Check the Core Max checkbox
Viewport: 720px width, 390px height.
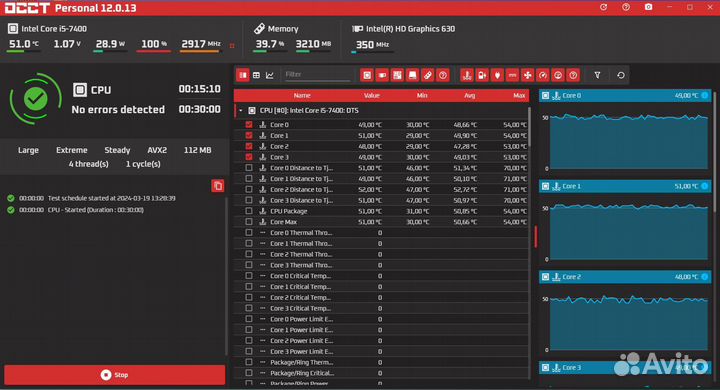(248, 222)
